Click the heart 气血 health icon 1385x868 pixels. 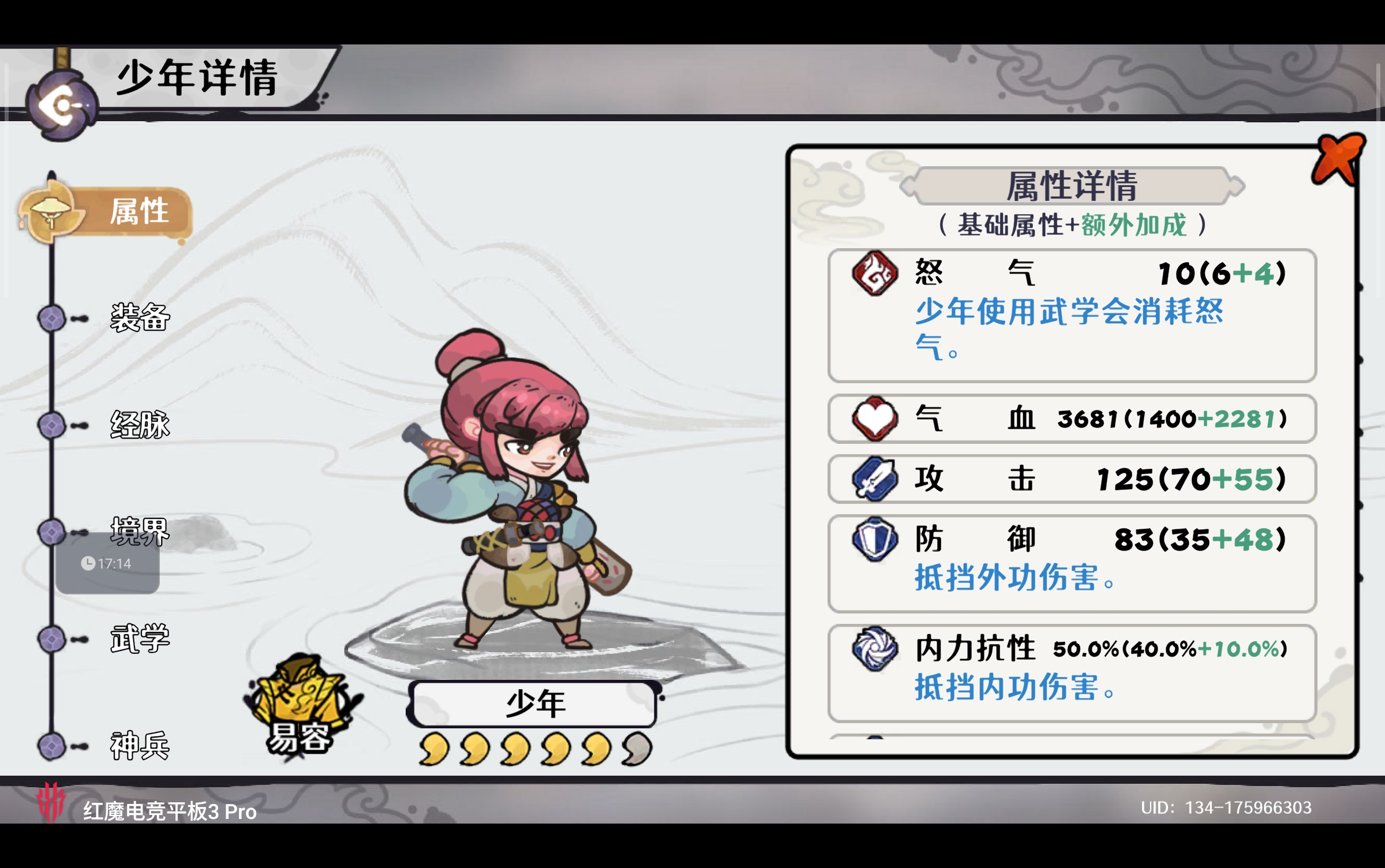(x=875, y=419)
